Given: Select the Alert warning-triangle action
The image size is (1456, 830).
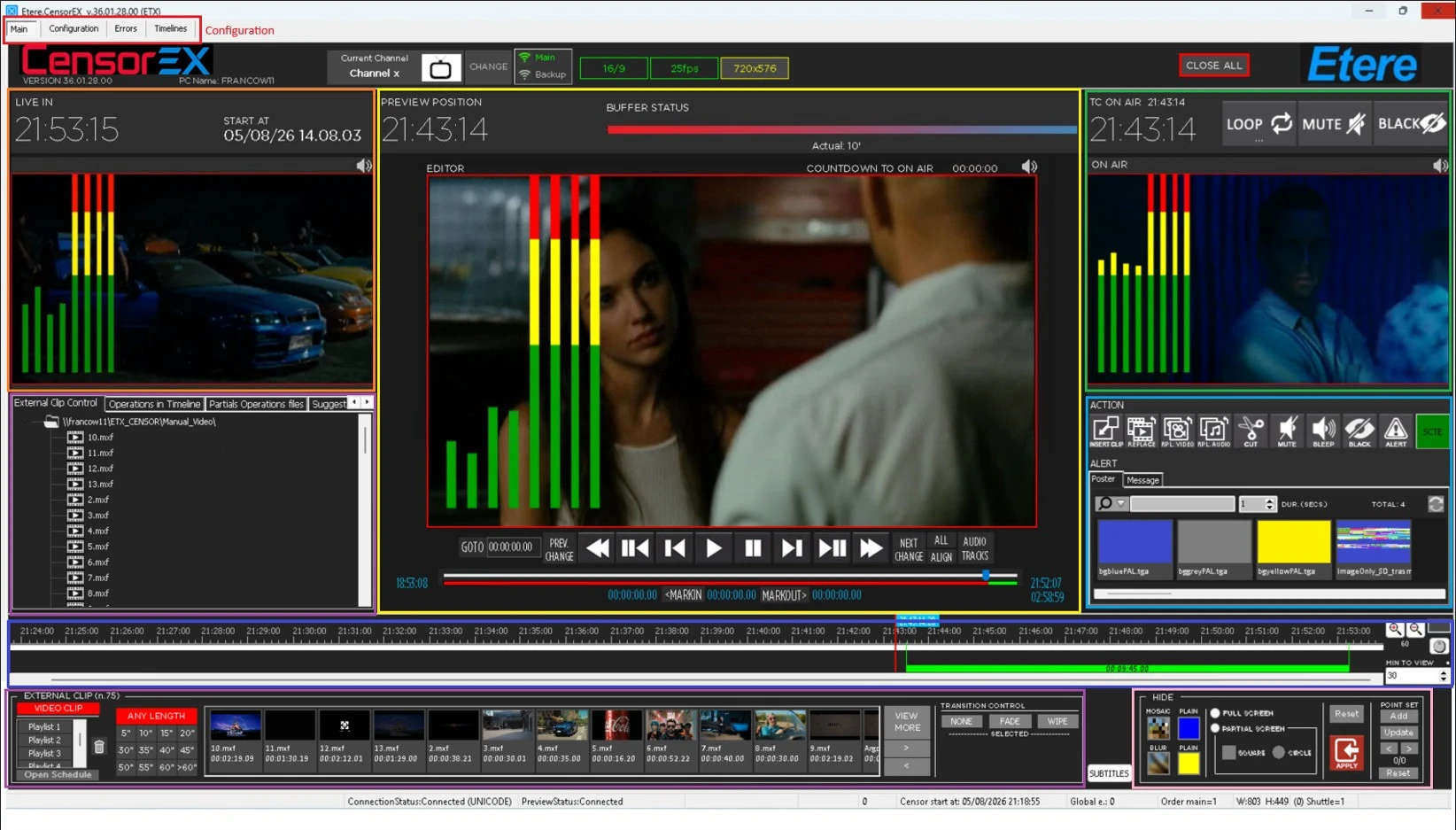Looking at the screenshot, I should pos(1396,431).
